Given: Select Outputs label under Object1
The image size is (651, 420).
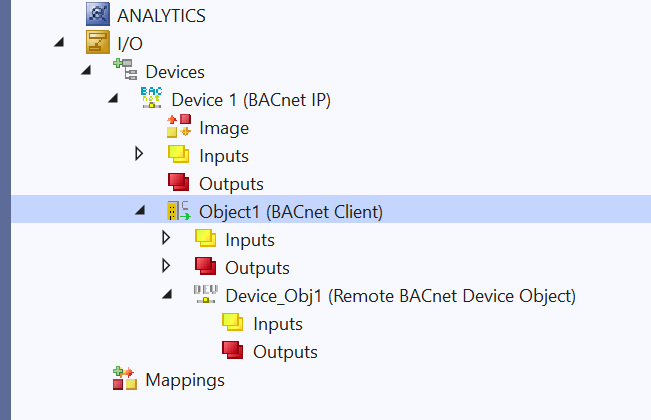Looking at the screenshot, I should tap(257, 268).
